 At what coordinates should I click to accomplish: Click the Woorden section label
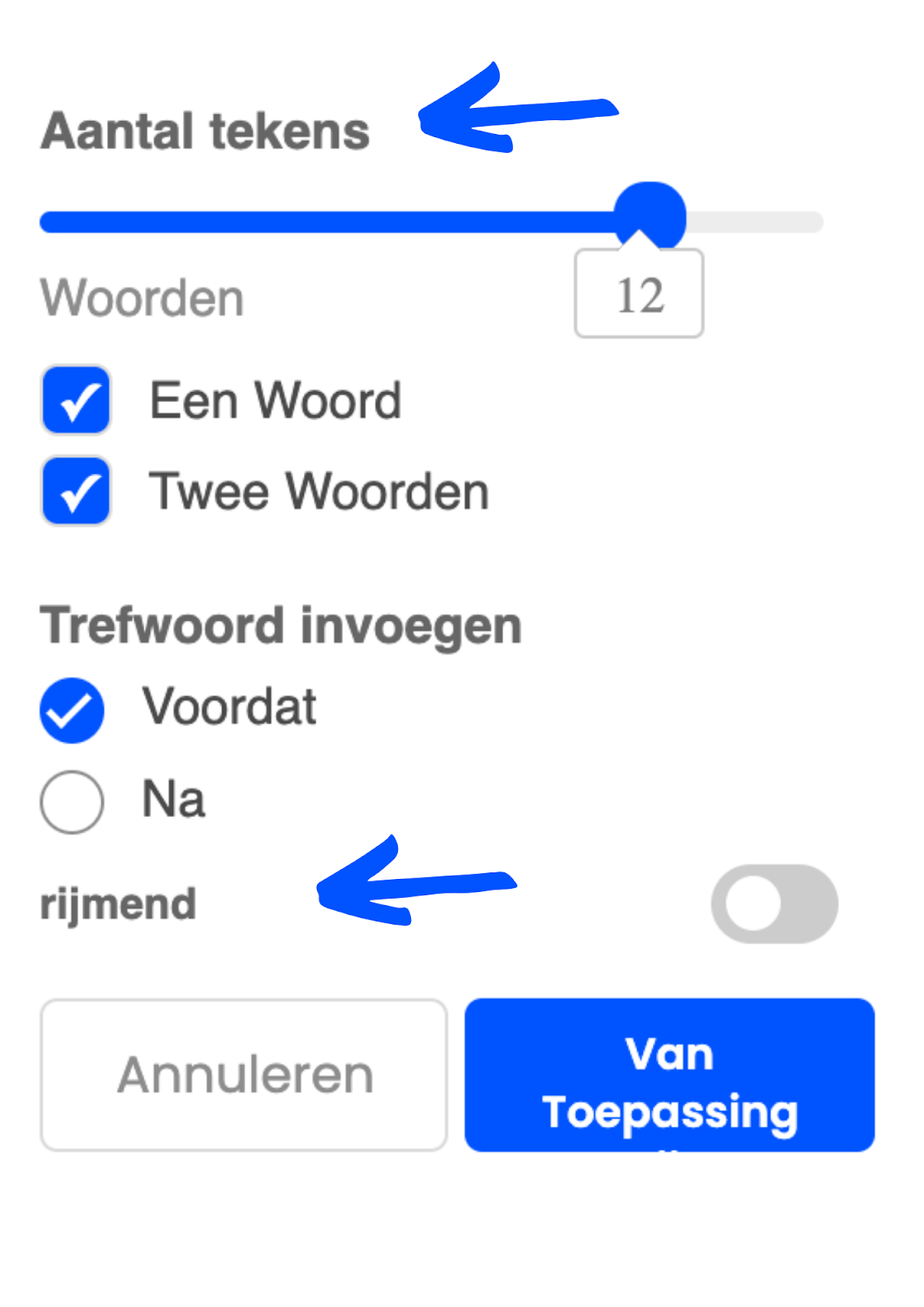[x=142, y=297]
